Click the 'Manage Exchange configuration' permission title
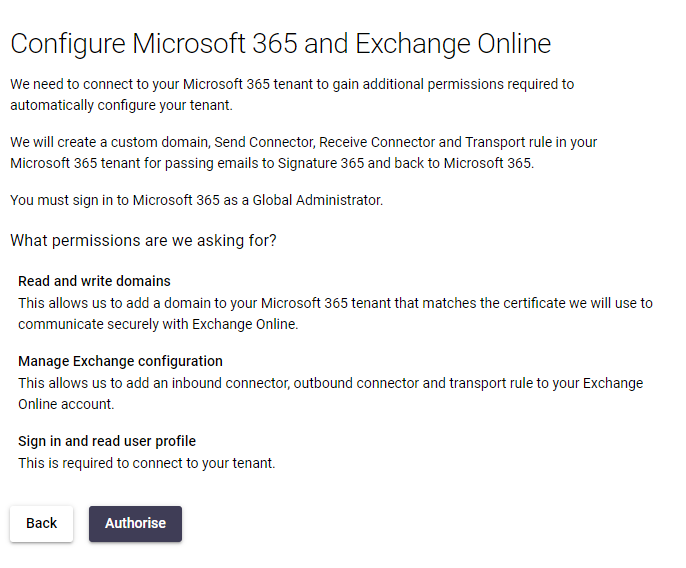The height and width of the screenshot is (568, 686). (120, 361)
